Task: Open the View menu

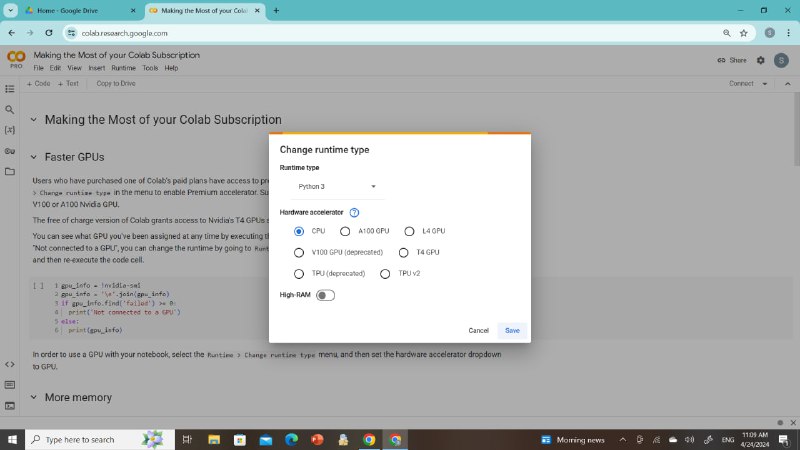Action: click(x=74, y=68)
